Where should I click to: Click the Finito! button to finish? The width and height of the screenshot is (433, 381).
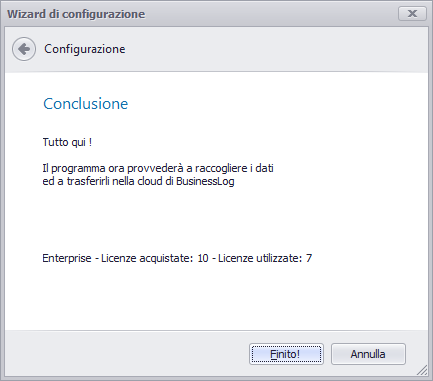point(286,354)
